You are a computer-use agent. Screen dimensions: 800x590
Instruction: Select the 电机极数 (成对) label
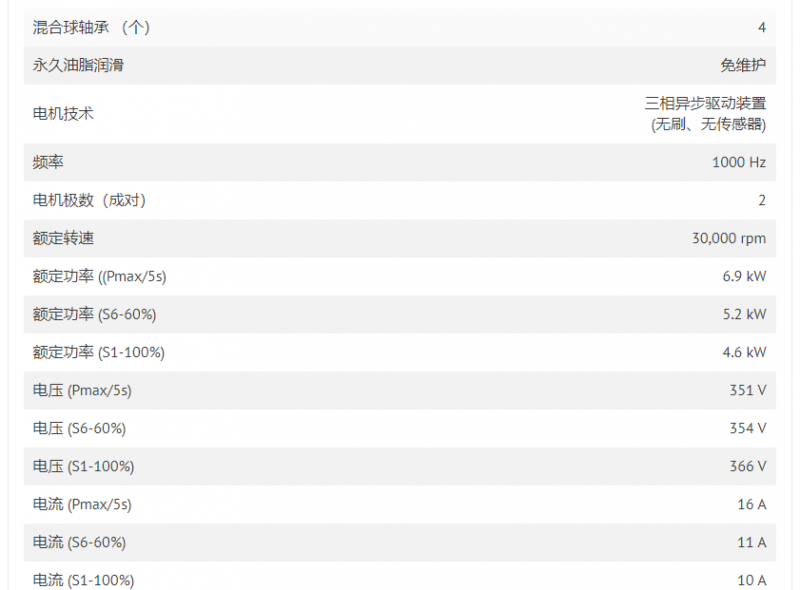89,200
